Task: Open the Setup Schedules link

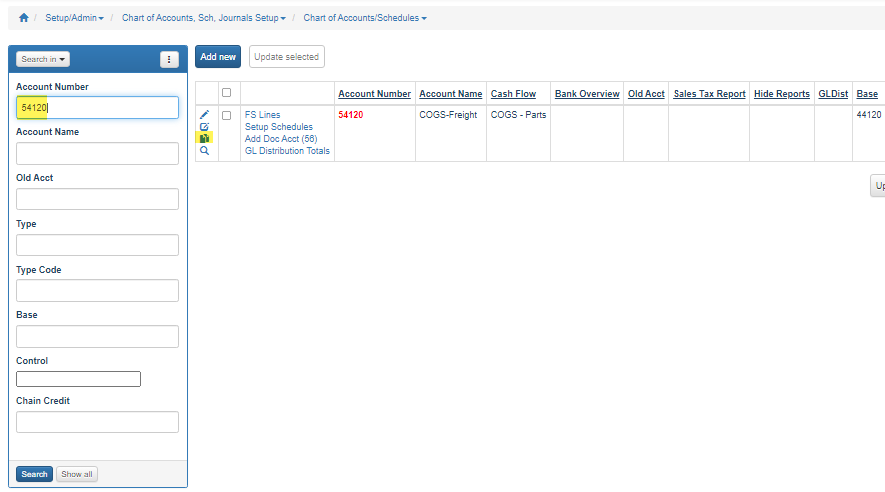Action: [x=279, y=127]
